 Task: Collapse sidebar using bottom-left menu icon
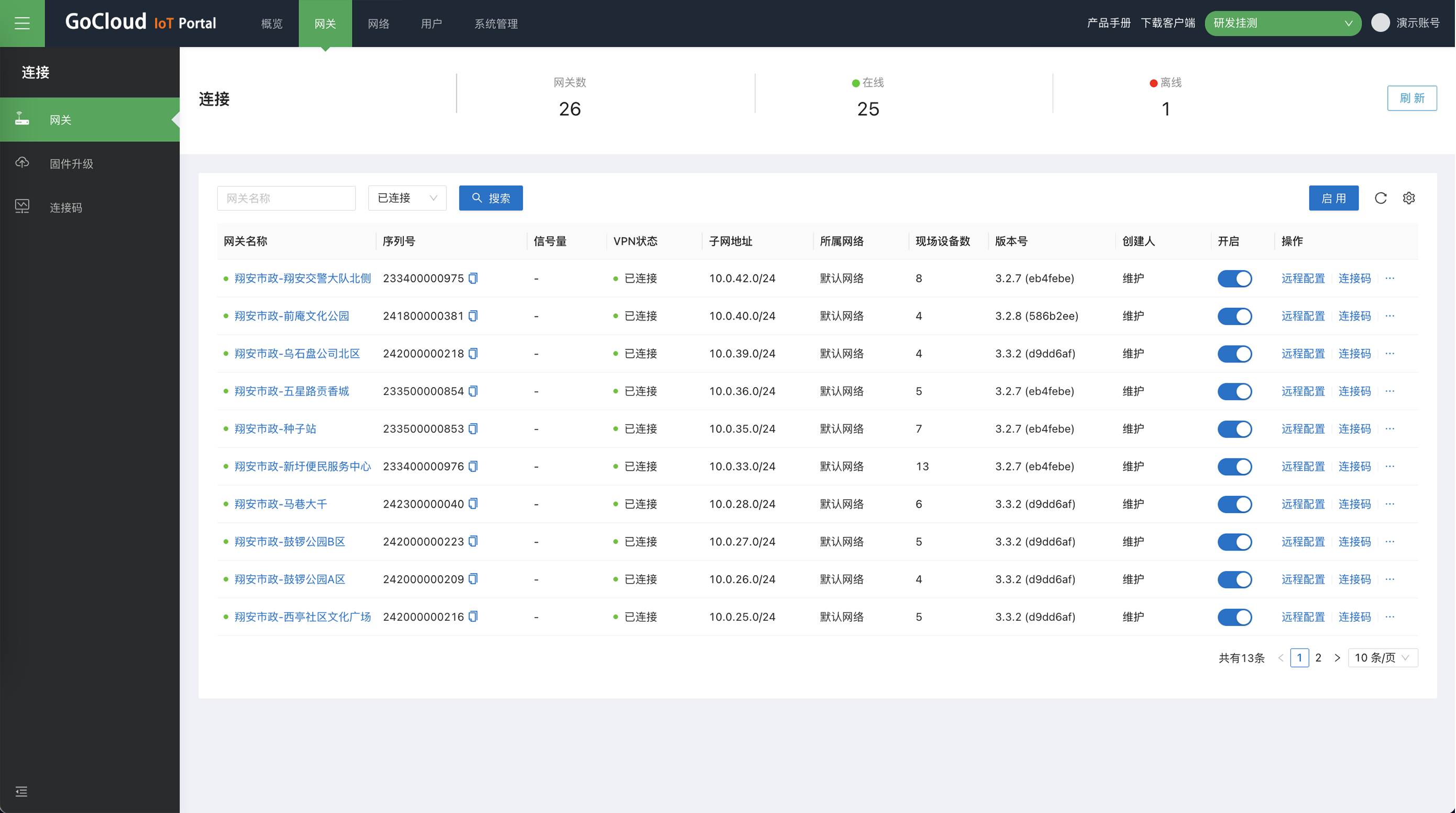pos(21,791)
